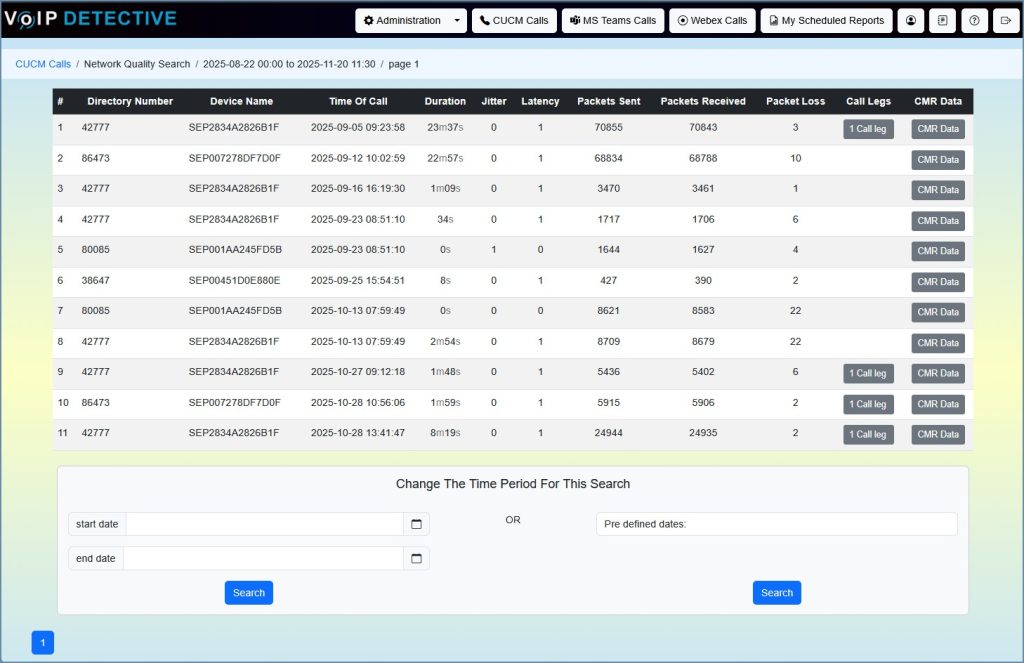Log out using the exit icon
This screenshot has height=663, width=1024.
tap(1006, 20)
